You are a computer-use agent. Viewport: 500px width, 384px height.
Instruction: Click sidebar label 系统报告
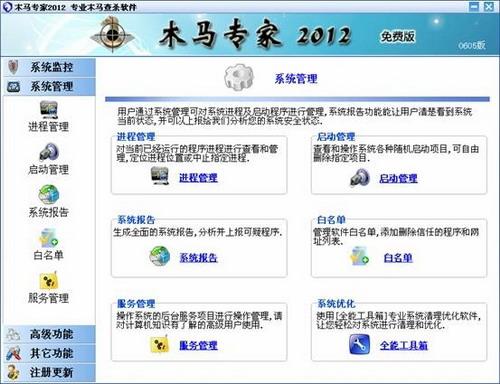click(49, 212)
